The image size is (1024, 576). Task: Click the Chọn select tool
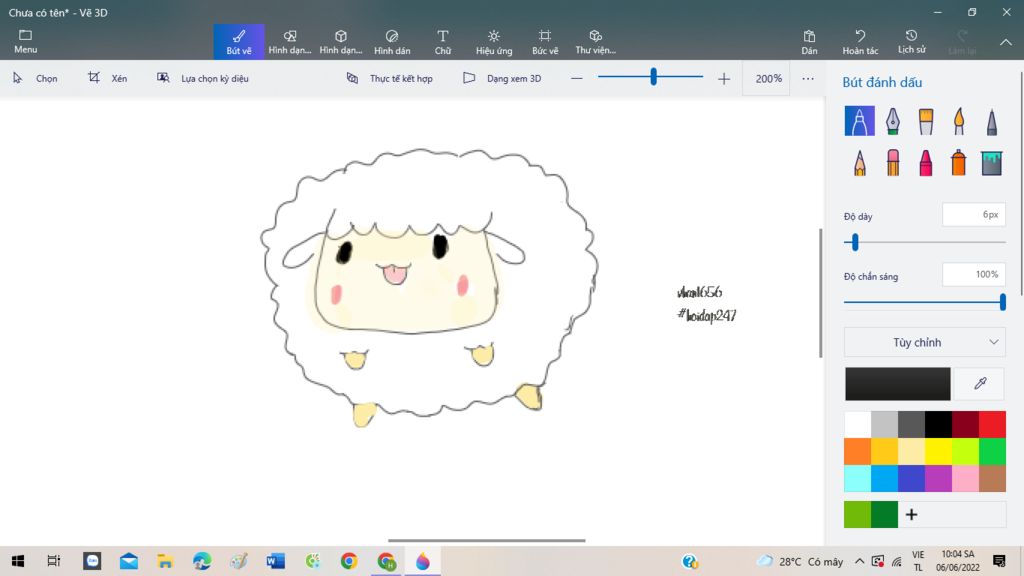pos(35,78)
